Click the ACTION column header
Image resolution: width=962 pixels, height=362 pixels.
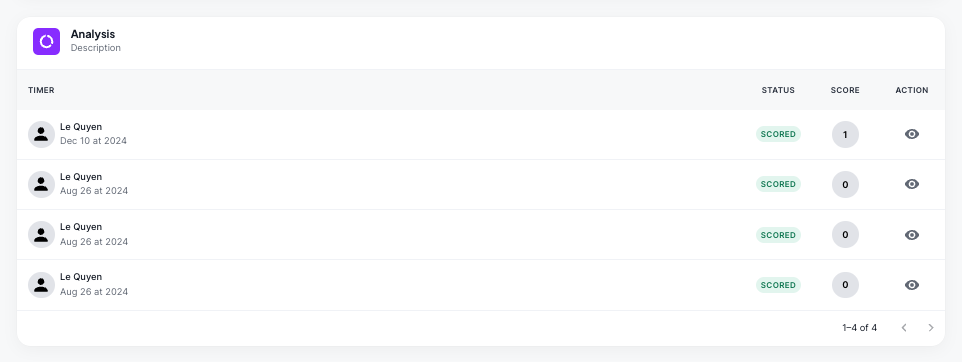[912, 90]
